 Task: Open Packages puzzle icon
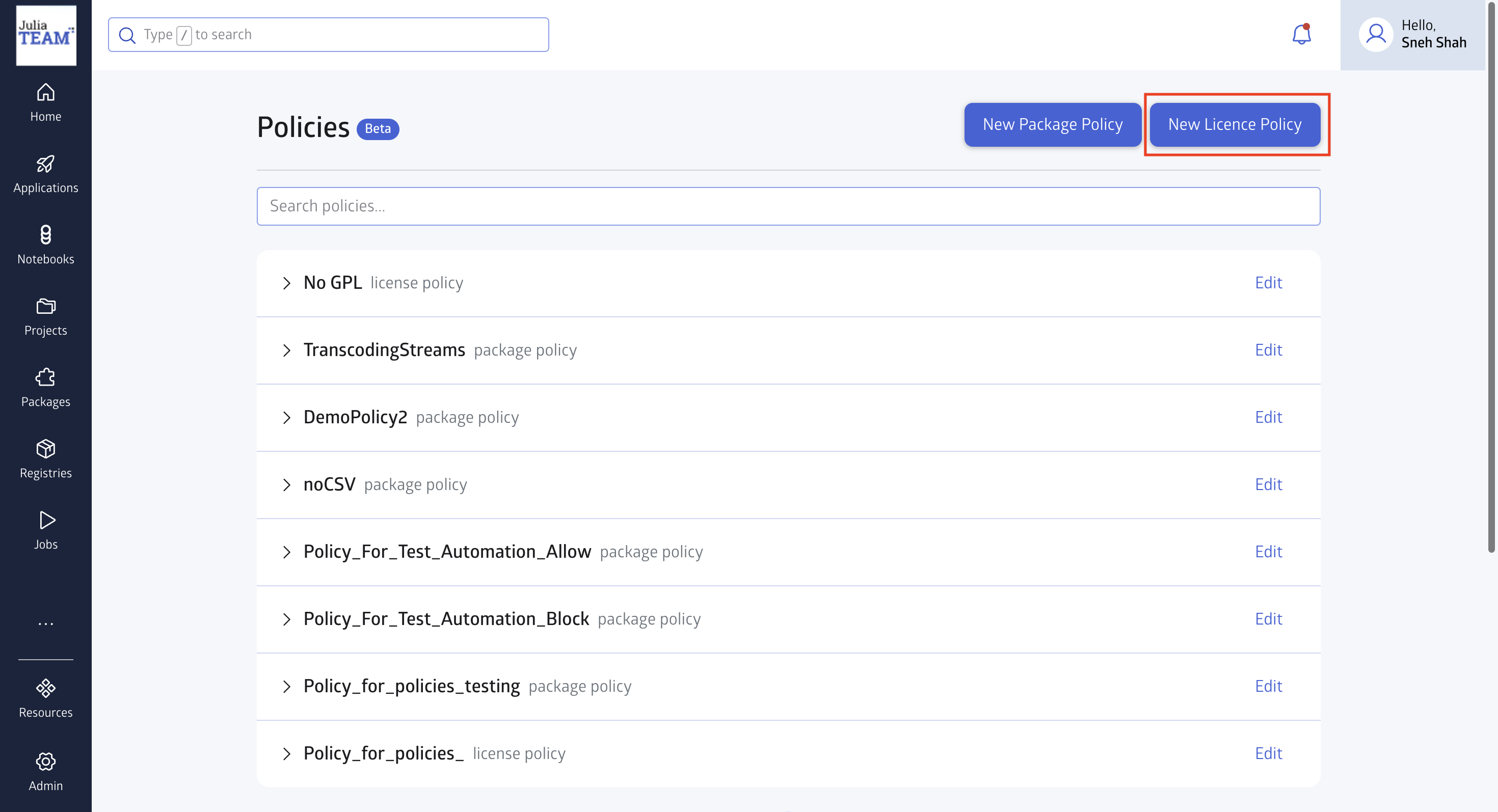pos(45,388)
